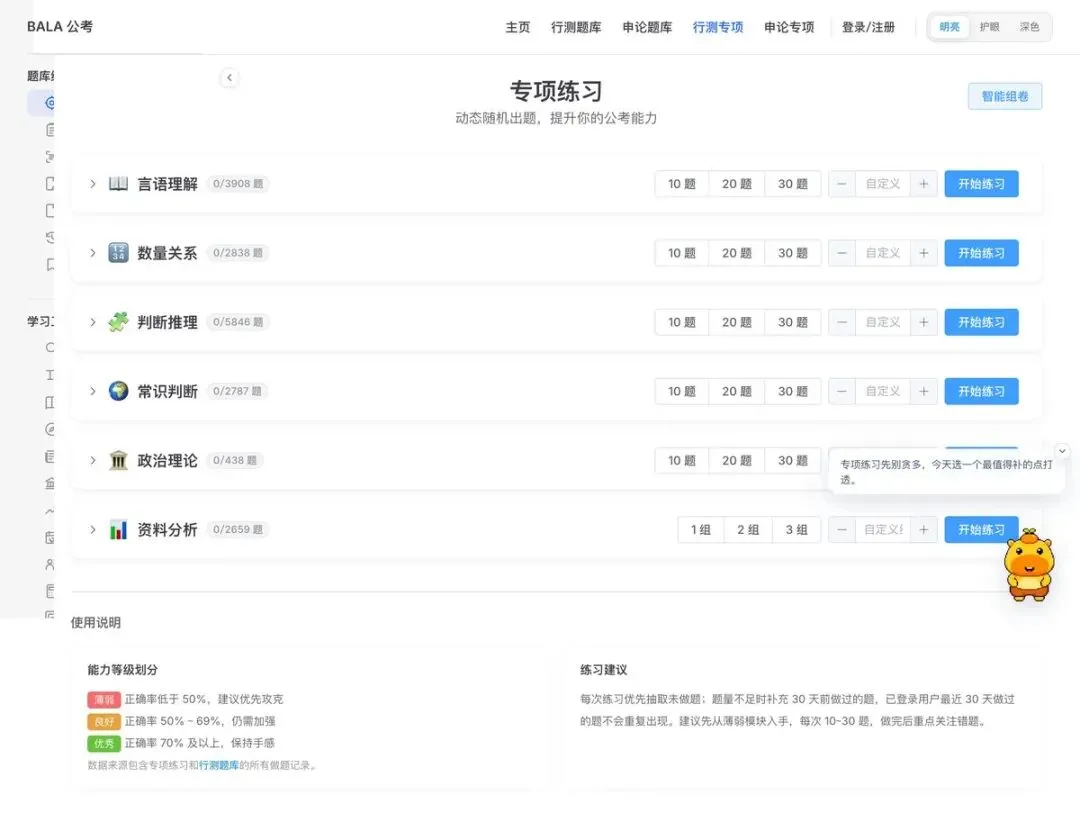Select 1 组 for 资料分析
This screenshot has width=1080, height=840.
click(700, 529)
